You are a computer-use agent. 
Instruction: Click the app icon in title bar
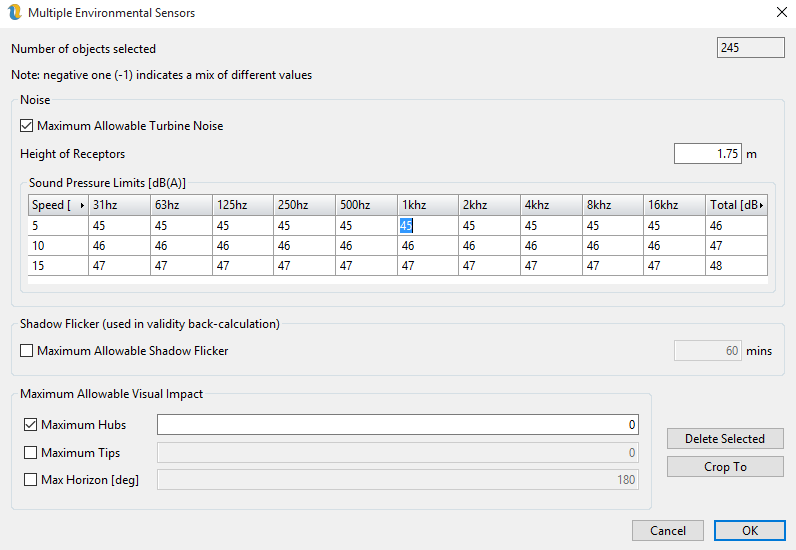pyautogui.click(x=14, y=13)
